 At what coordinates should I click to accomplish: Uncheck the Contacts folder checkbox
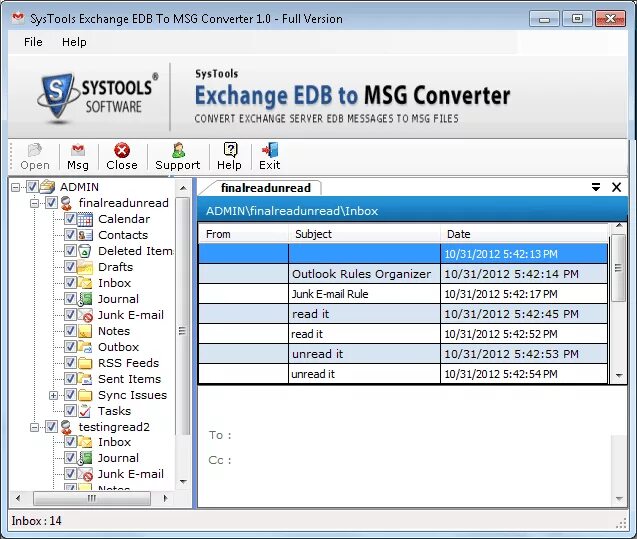pos(70,235)
